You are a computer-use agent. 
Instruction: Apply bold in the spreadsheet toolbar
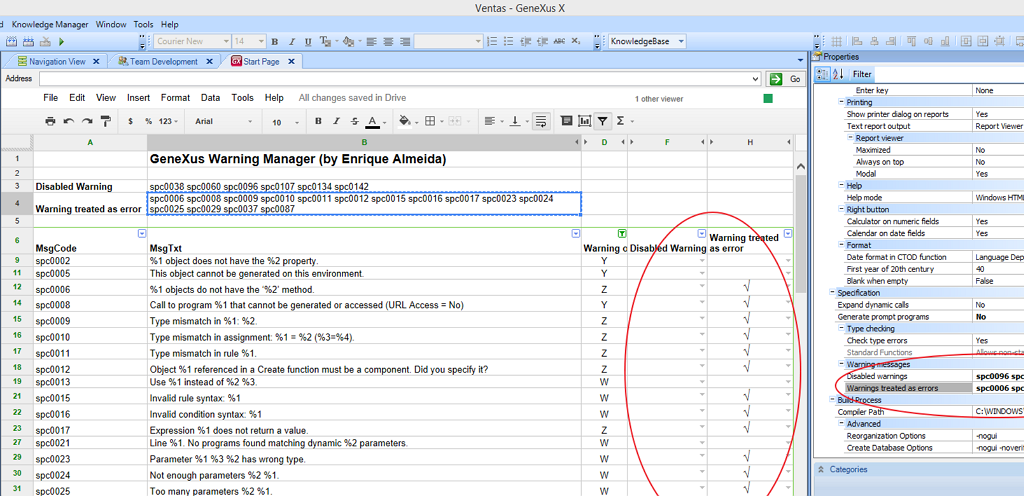tap(318, 121)
